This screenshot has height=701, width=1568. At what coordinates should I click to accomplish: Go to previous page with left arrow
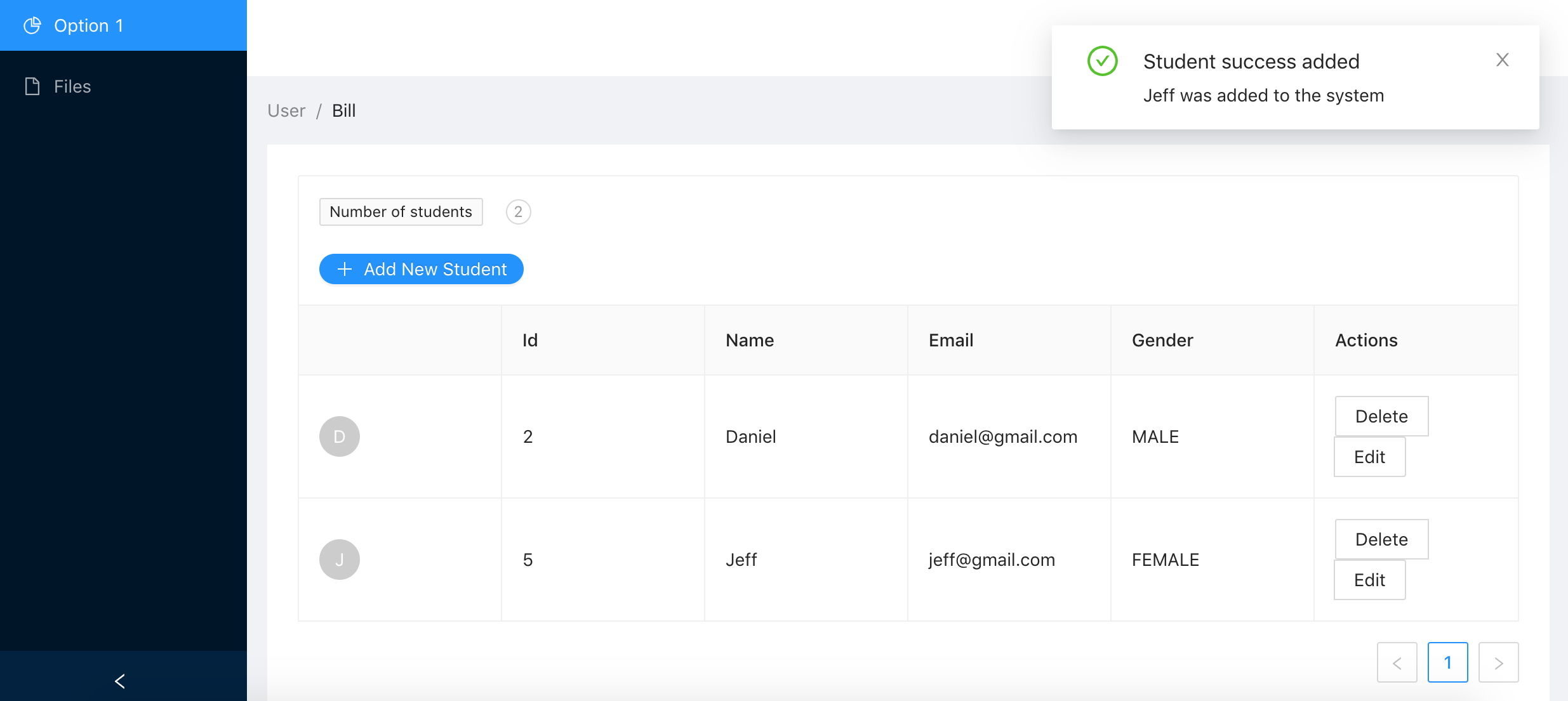click(x=1397, y=662)
